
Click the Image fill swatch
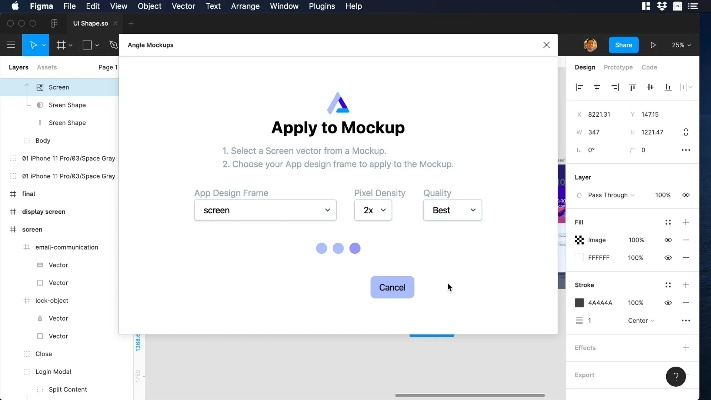click(579, 240)
